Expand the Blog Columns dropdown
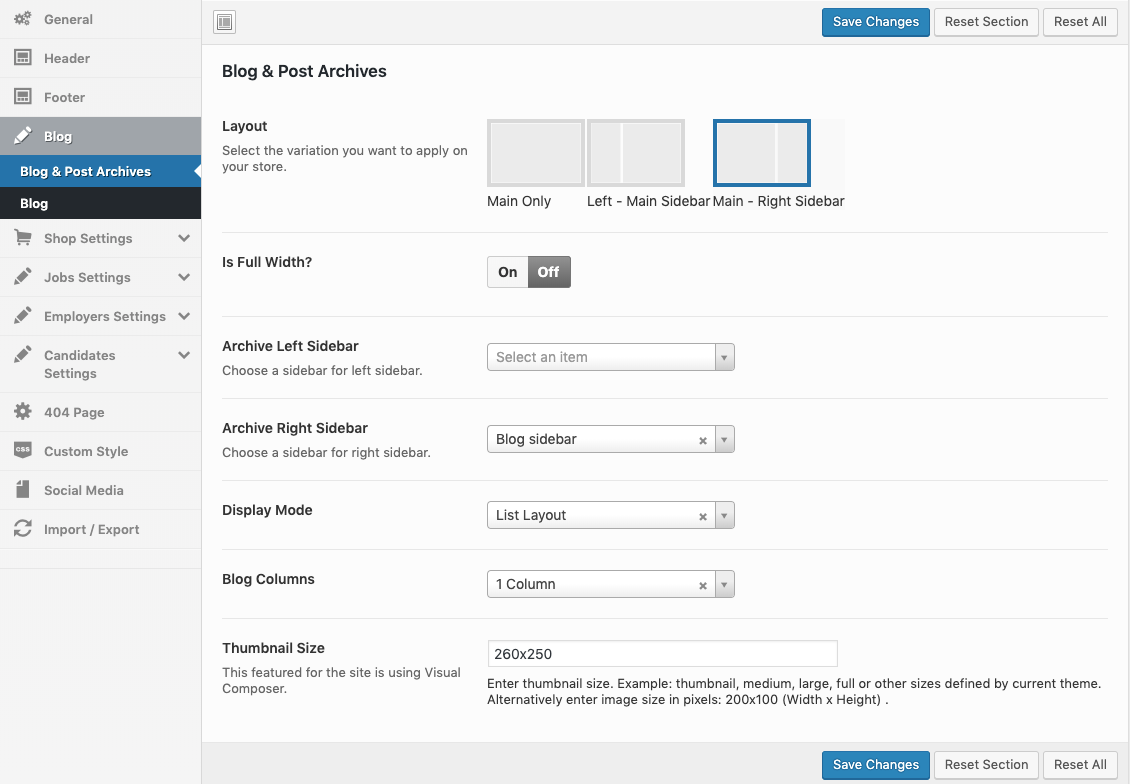The width and height of the screenshot is (1130, 784). [x=610, y=584]
